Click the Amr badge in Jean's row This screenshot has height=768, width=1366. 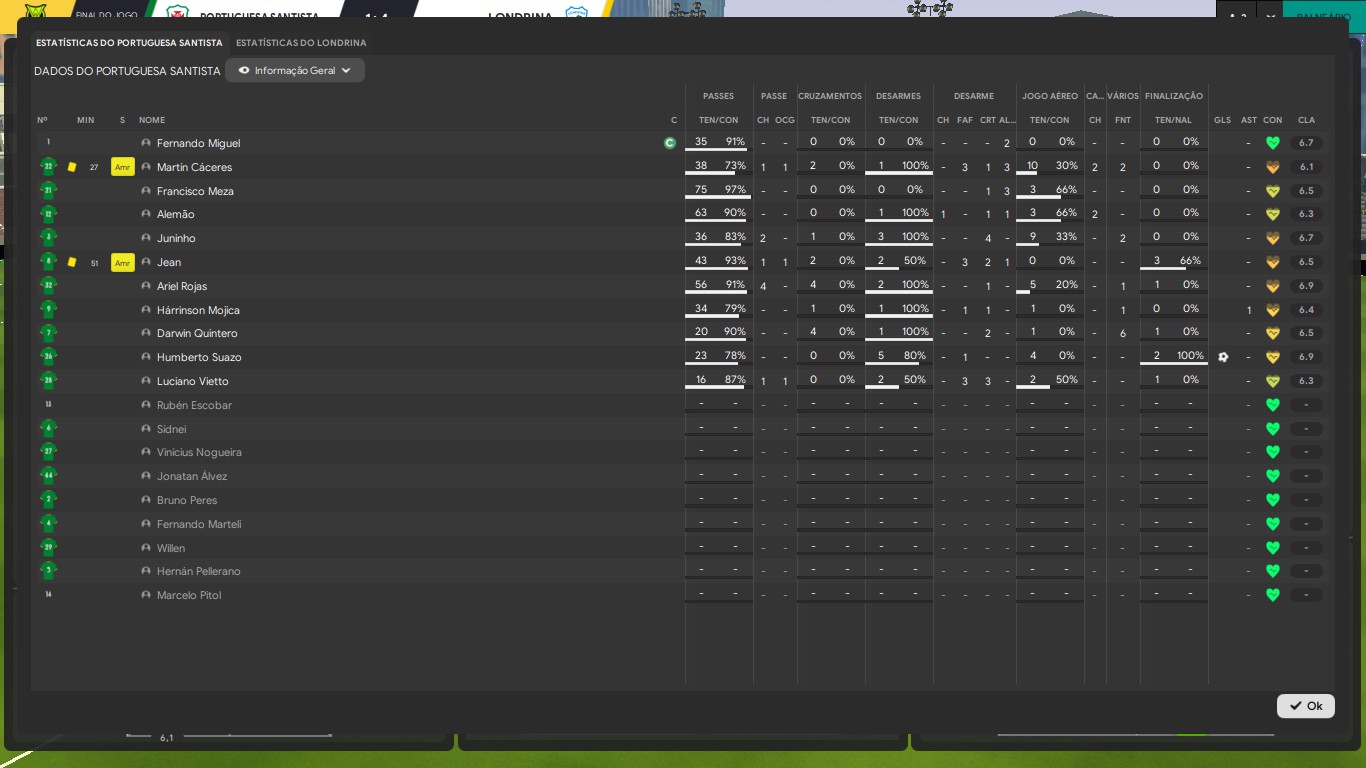coord(123,262)
